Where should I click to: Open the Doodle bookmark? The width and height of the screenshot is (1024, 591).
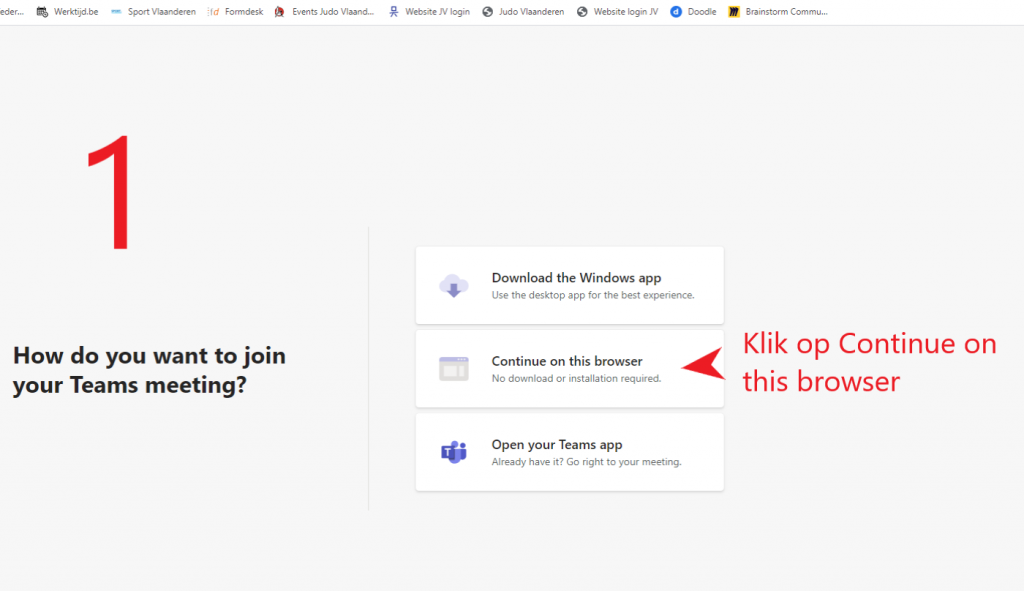(x=694, y=12)
